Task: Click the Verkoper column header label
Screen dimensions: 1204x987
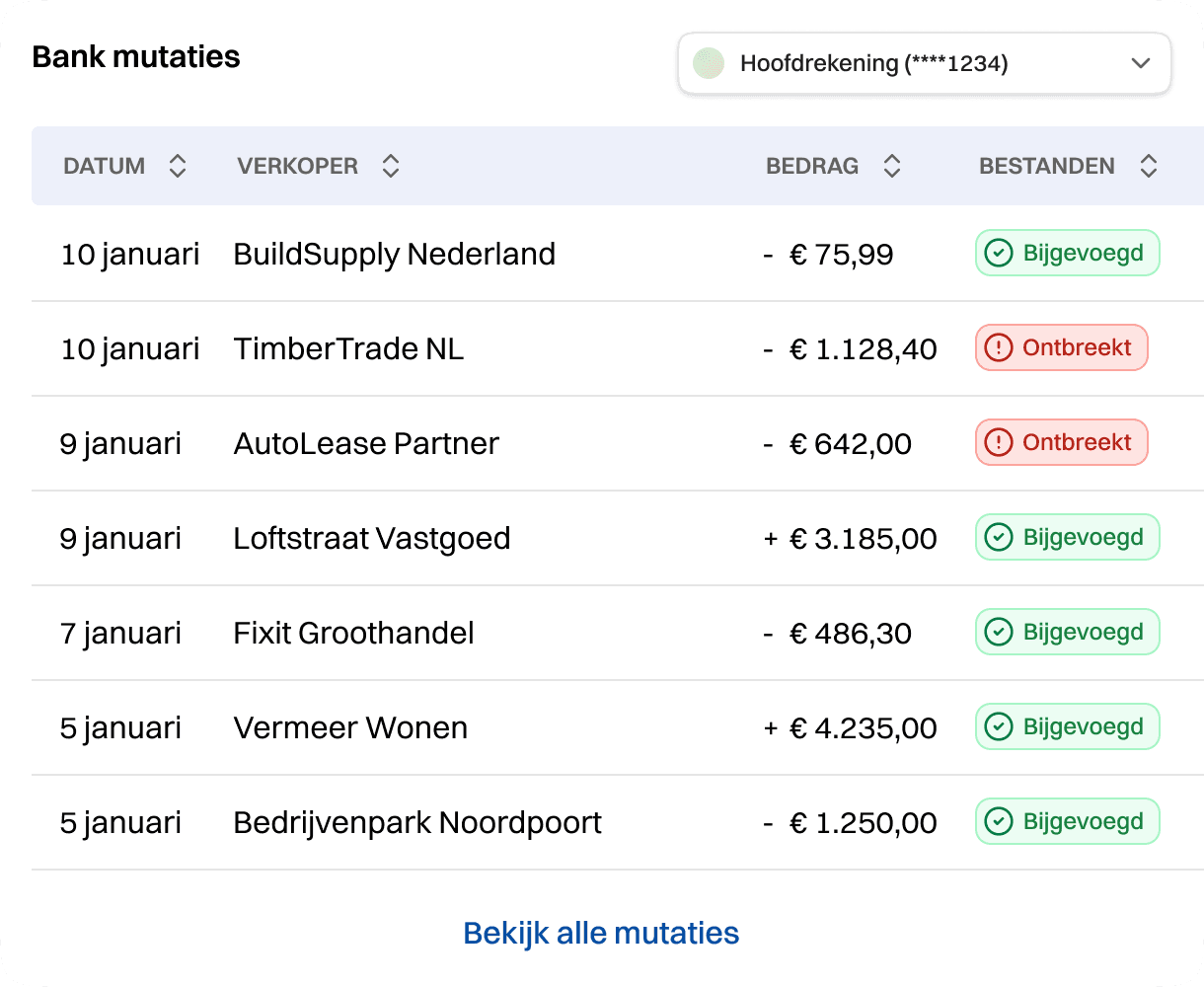Action: click(297, 166)
